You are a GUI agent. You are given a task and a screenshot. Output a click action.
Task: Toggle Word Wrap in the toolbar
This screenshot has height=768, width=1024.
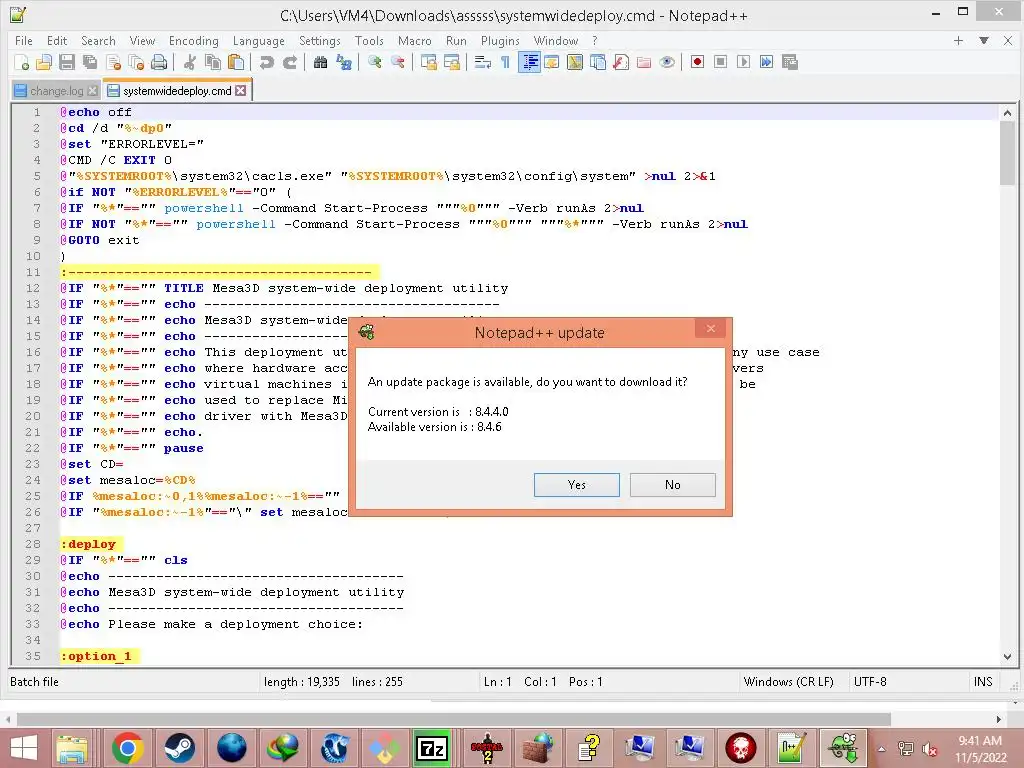(483, 62)
